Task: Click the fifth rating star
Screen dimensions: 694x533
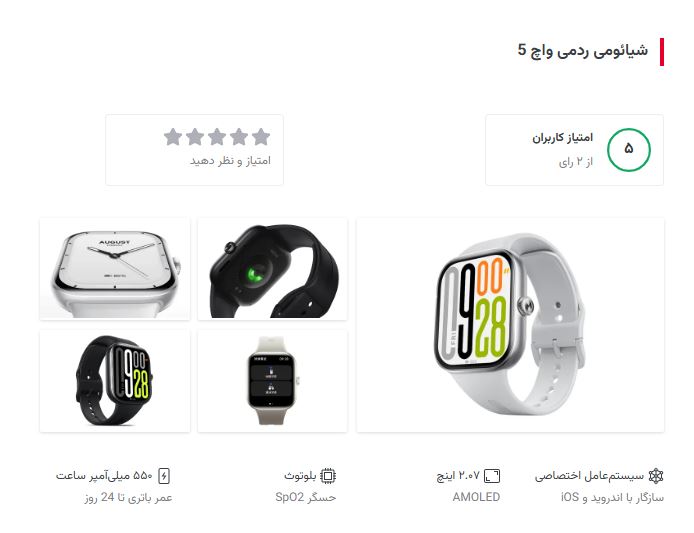Action: [x=173, y=137]
